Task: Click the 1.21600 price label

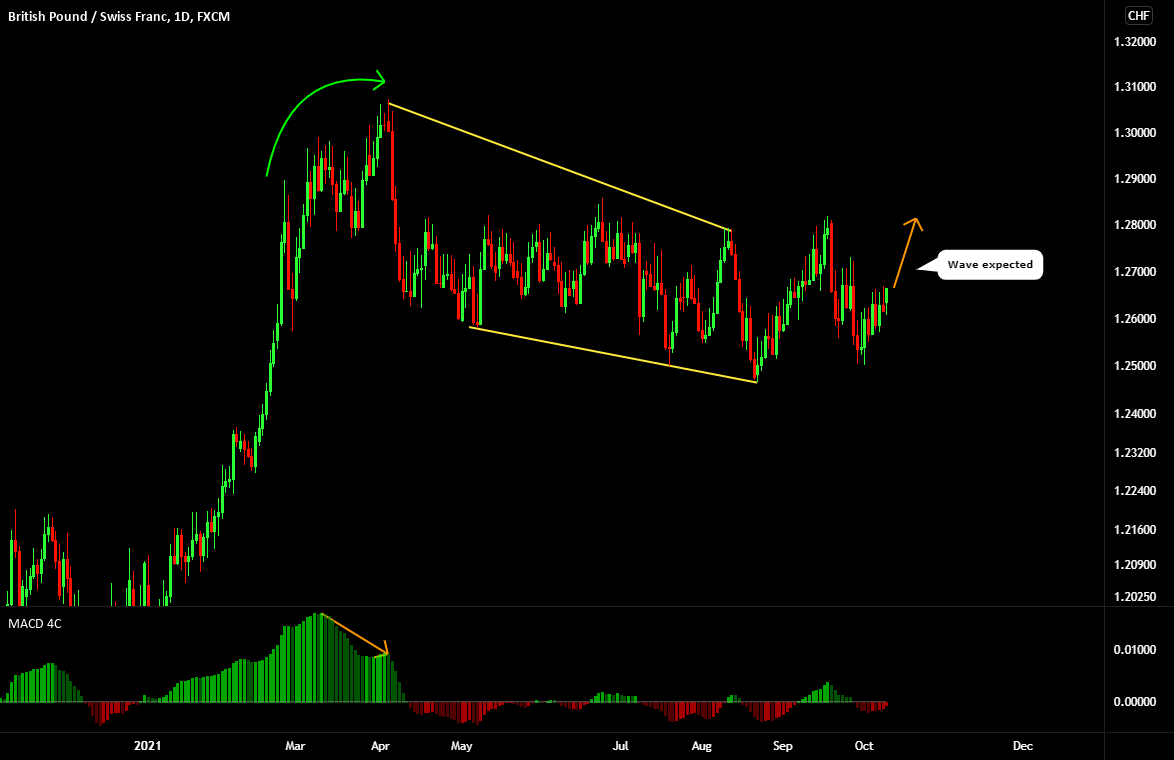Action: tap(1134, 529)
